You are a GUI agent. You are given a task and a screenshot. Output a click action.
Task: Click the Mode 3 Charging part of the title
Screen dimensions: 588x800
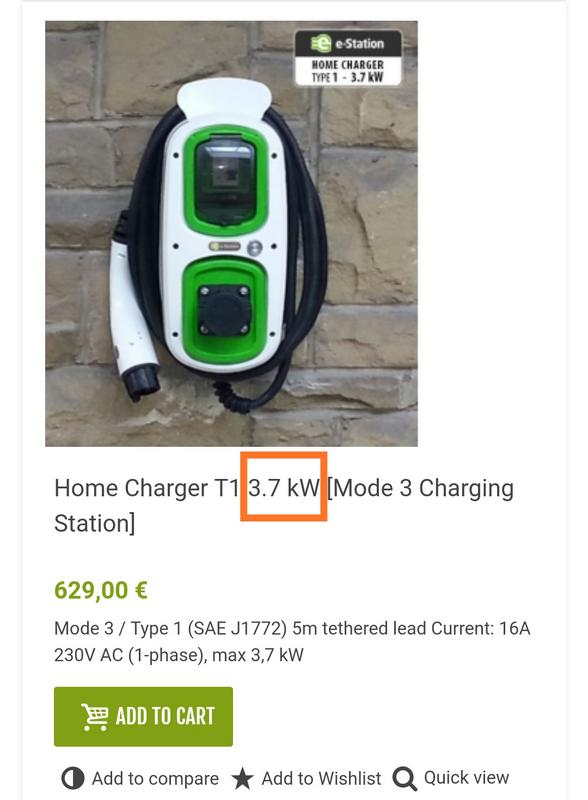tap(420, 489)
